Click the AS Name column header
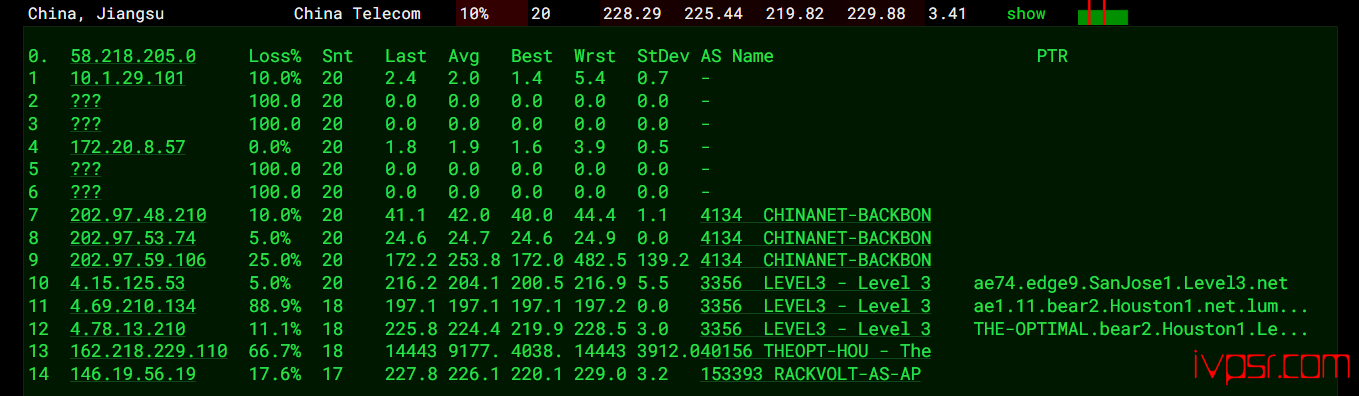 [x=737, y=56]
